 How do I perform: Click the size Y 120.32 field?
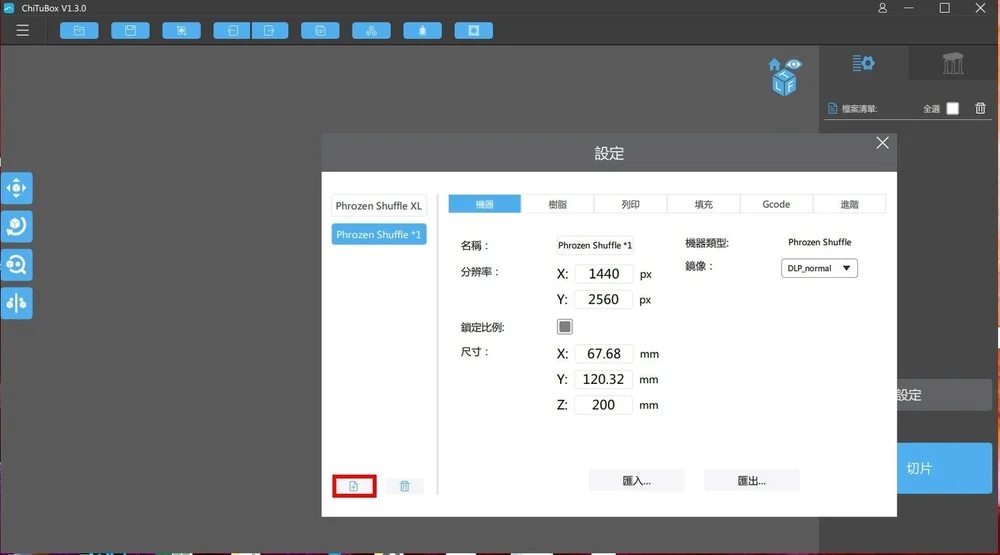pos(603,379)
